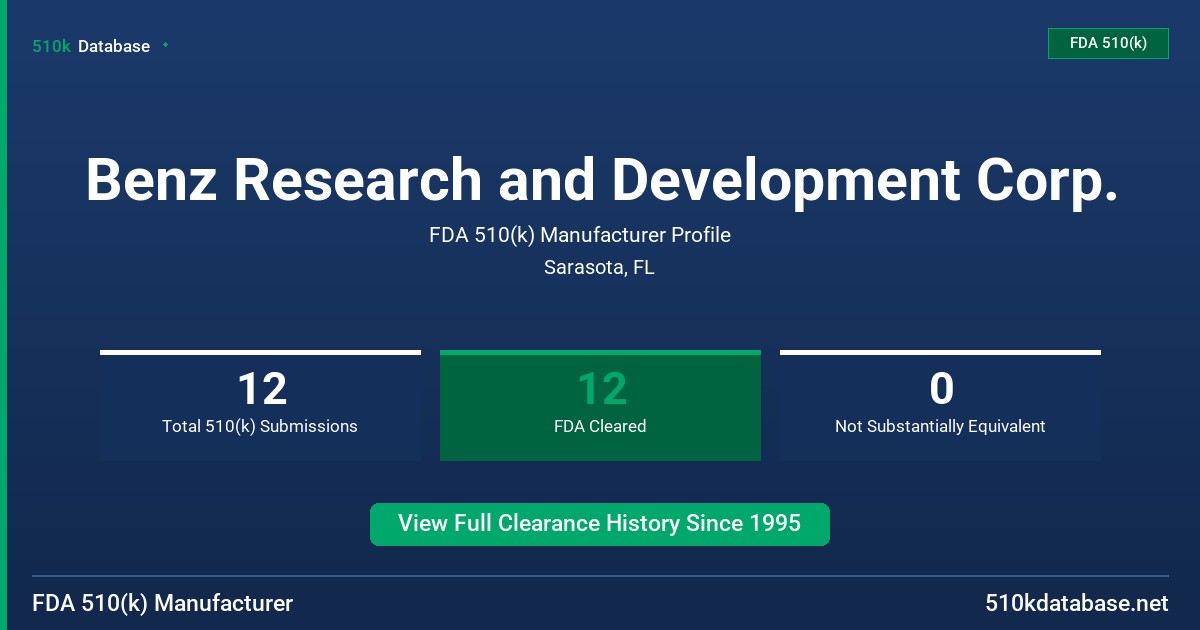This screenshot has width=1200, height=630.
Task: Click the FDA 510(k) Manufacturer footer label
Action: [163, 603]
